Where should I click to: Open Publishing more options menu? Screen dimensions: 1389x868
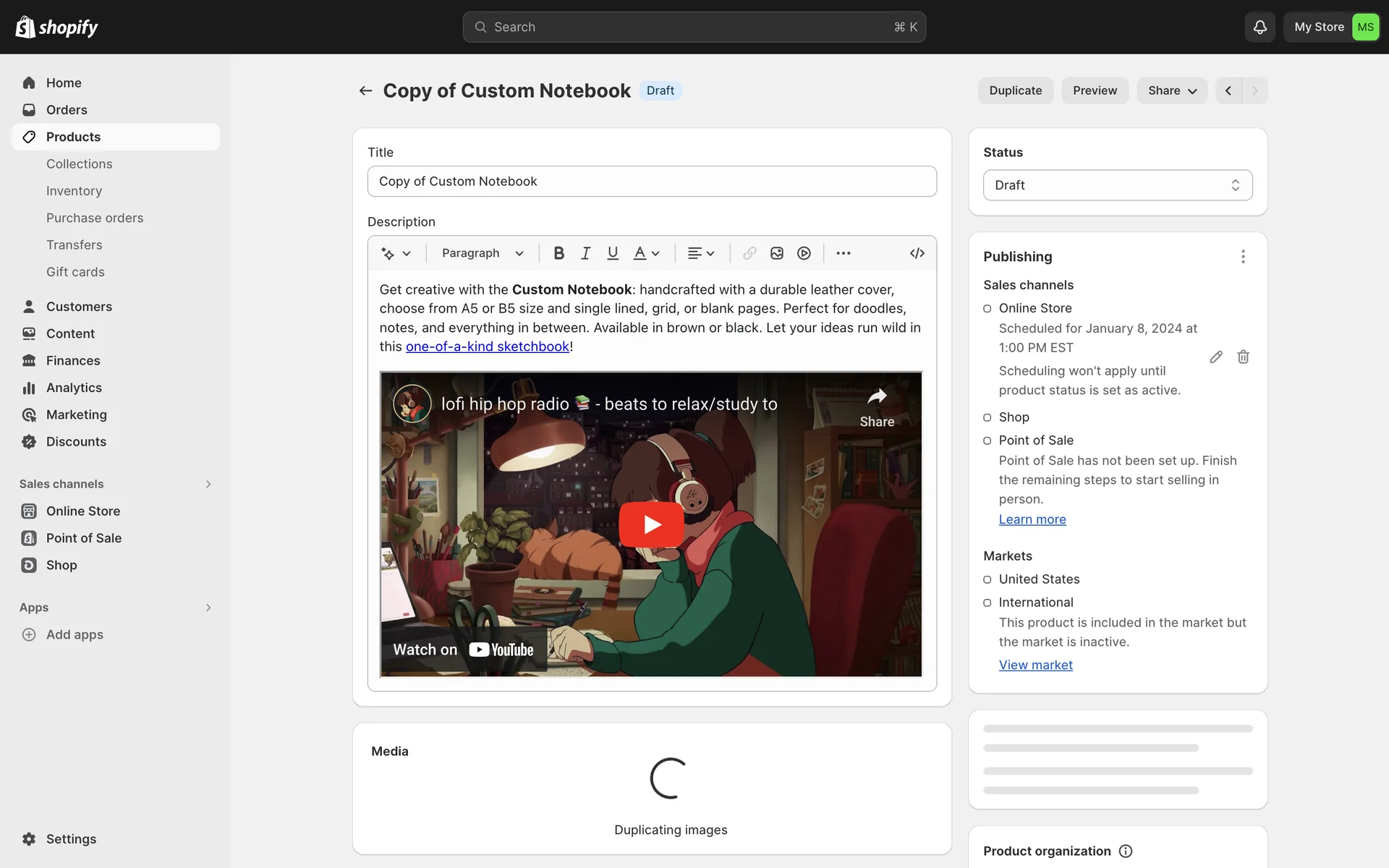pos(1243,257)
